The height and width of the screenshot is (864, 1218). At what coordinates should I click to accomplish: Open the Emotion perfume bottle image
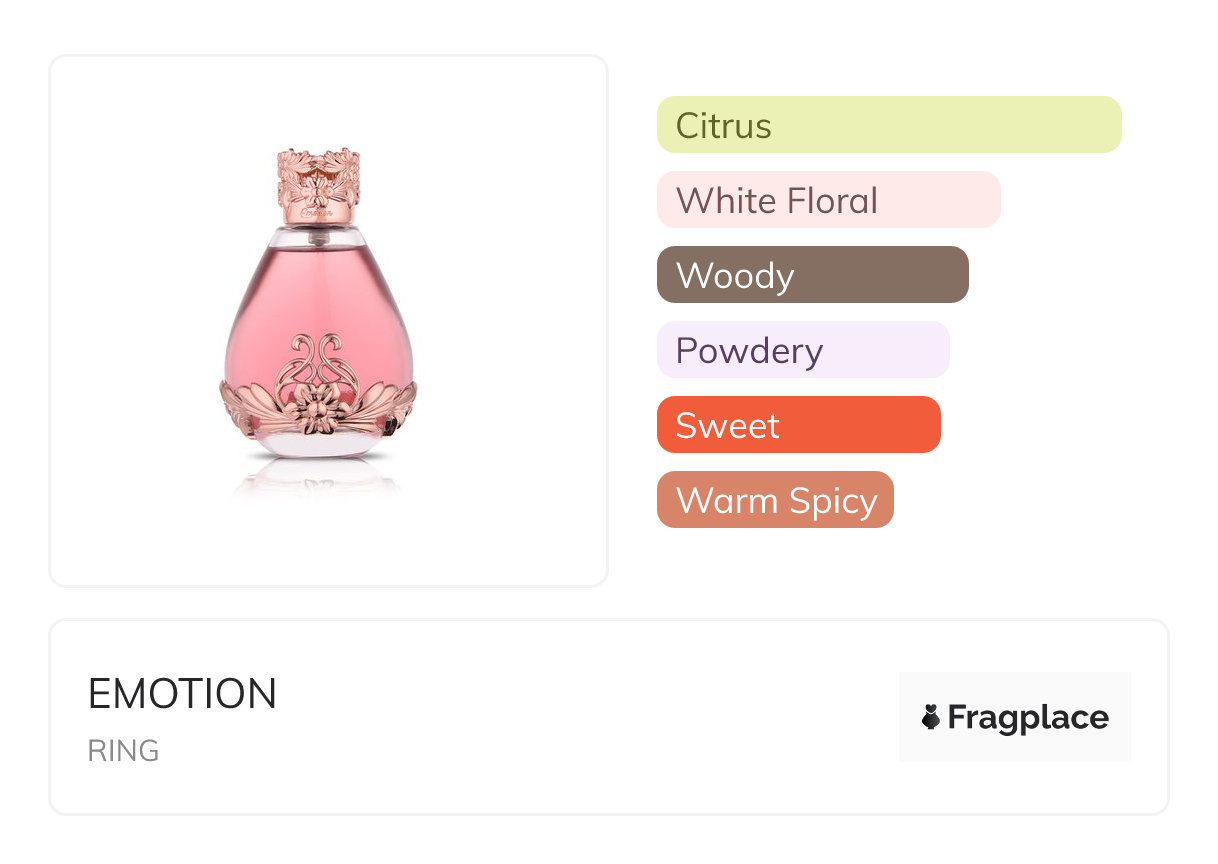(x=318, y=320)
